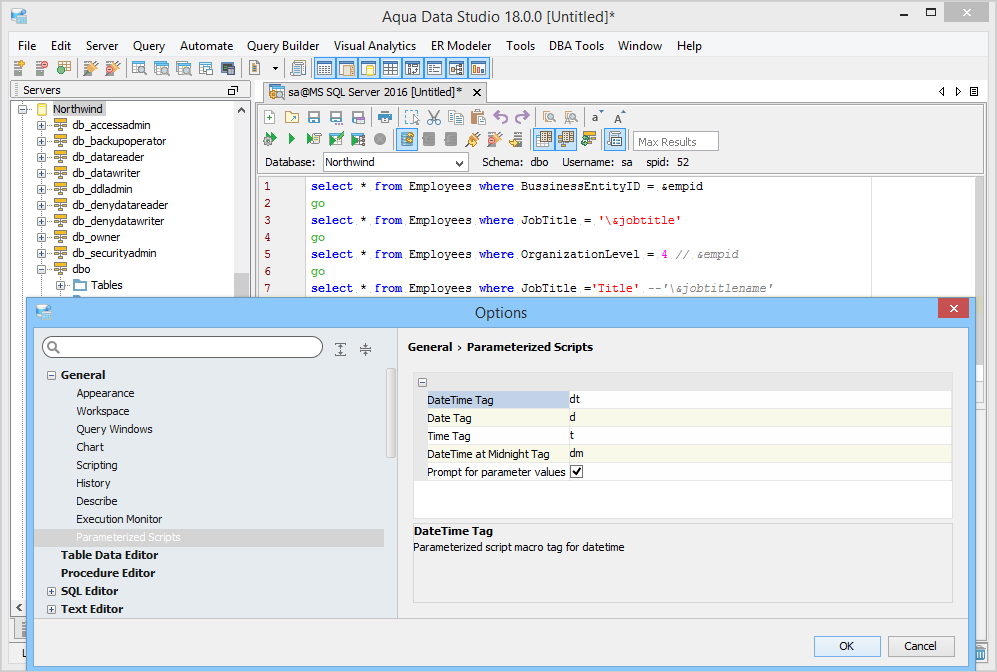Click the Save disk icon in query toolbar
Viewport: 997px width, 672px height.
313,117
